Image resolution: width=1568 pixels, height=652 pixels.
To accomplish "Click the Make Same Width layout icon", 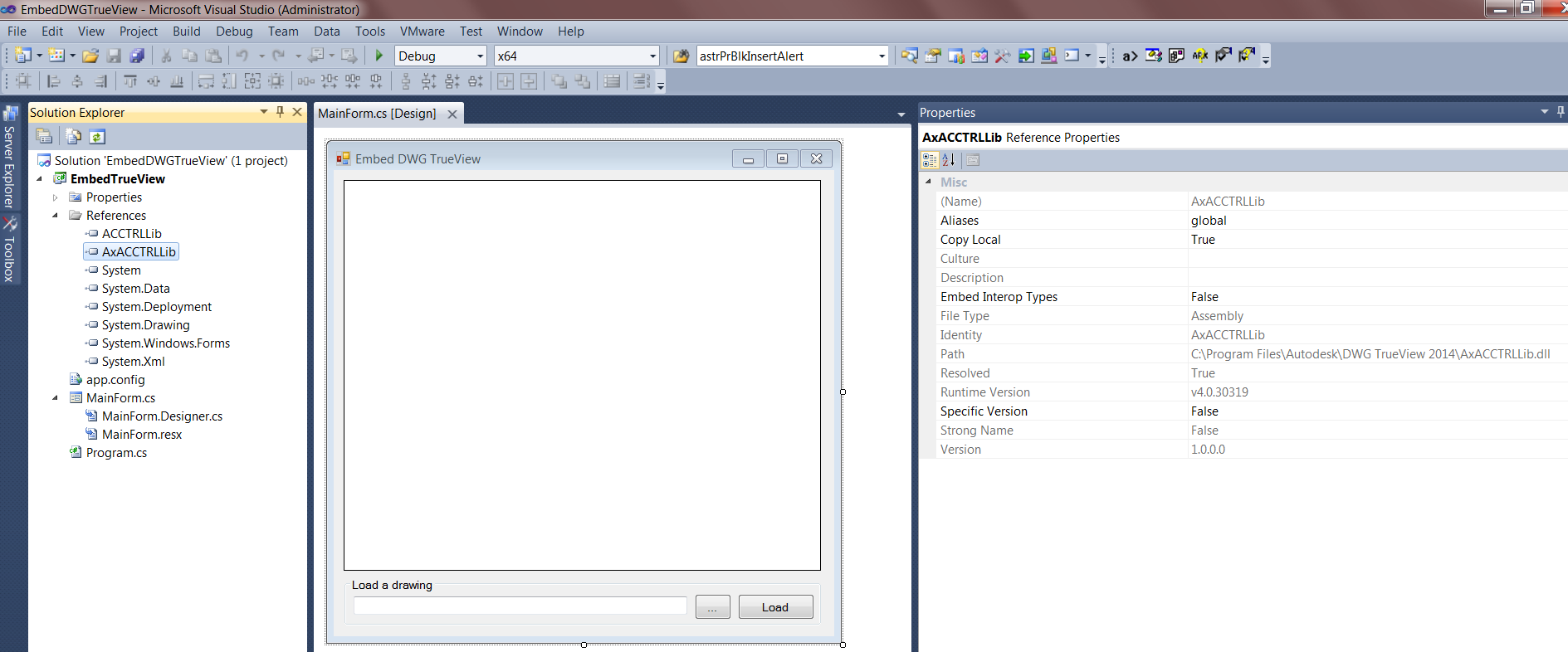I will [x=206, y=81].
